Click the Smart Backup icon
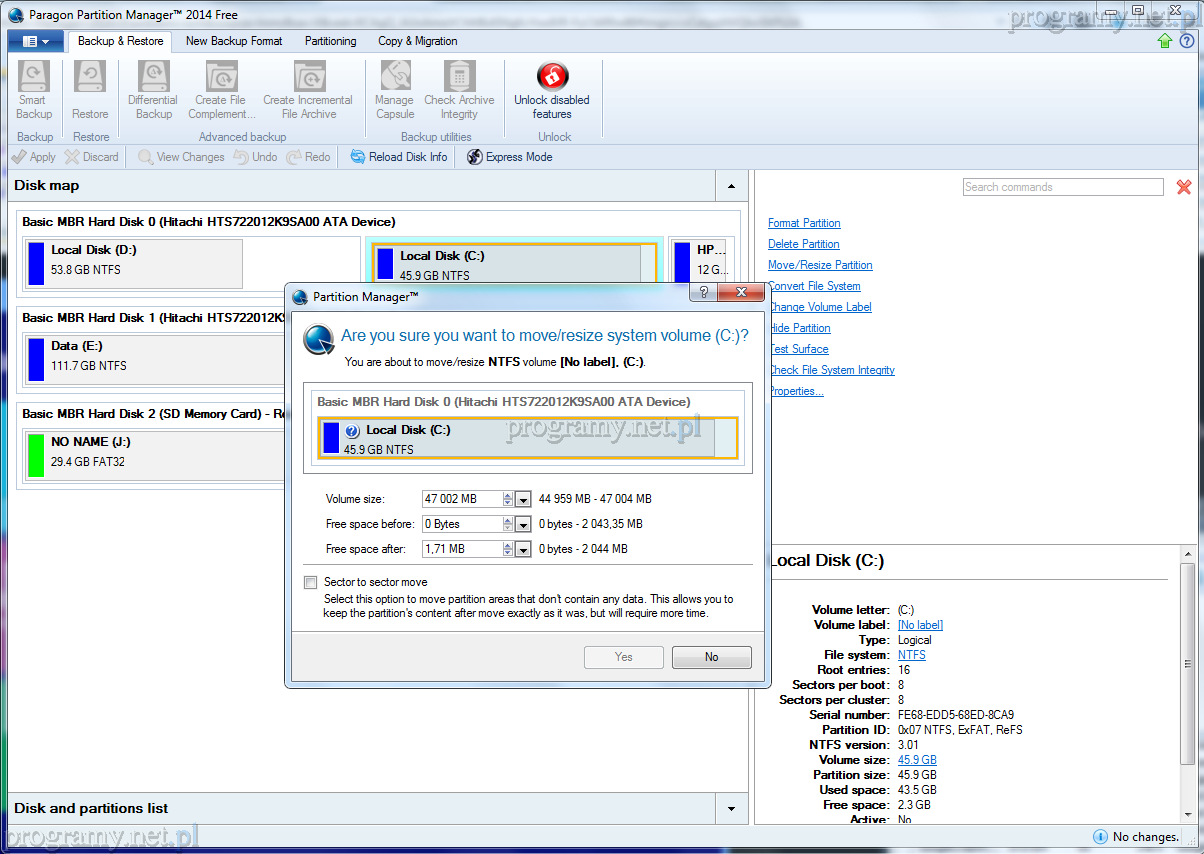This screenshot has height=854, width=1204. [34, 77]
